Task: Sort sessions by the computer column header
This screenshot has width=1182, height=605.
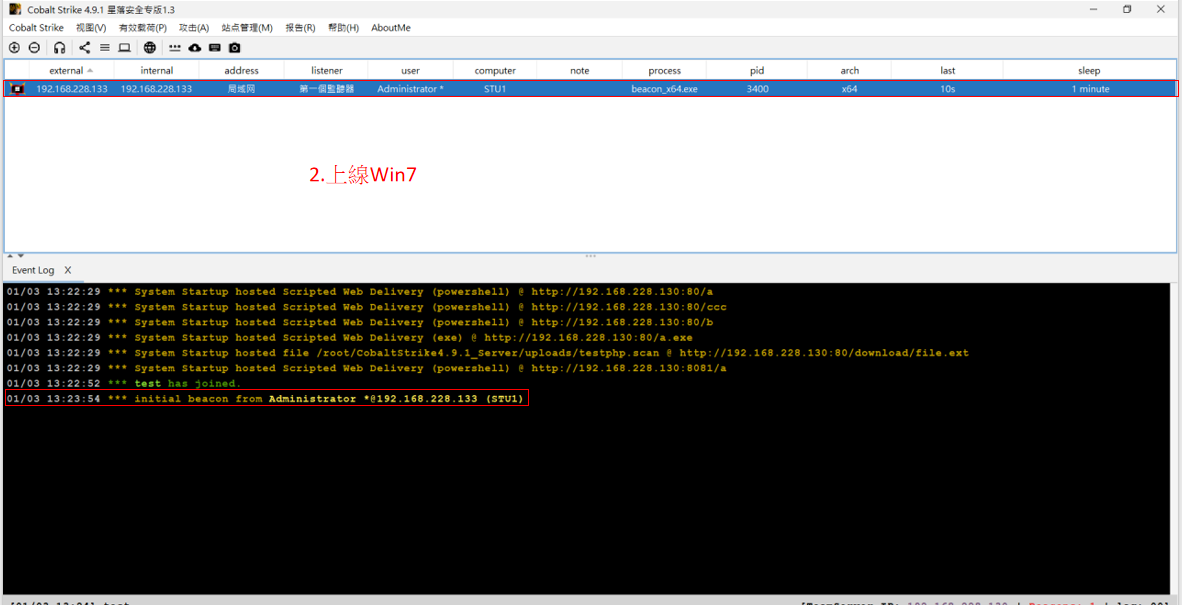Action: coord(495,71)
